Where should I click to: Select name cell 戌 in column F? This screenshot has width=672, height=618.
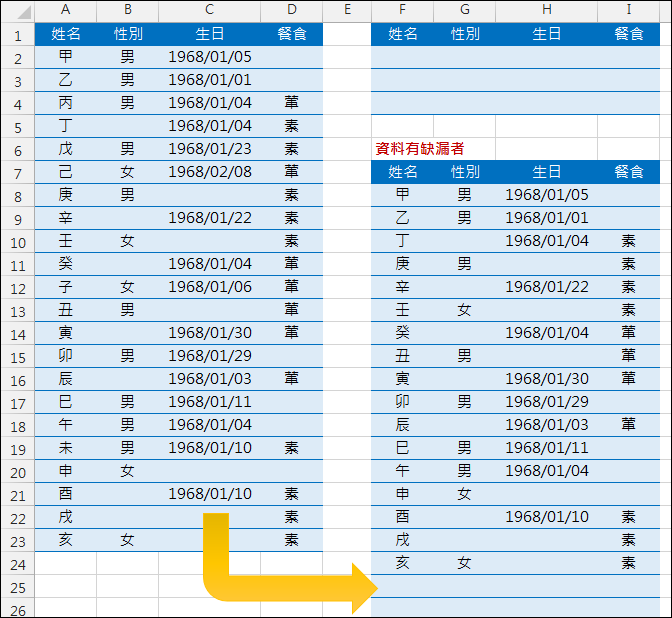coord(402,540)
